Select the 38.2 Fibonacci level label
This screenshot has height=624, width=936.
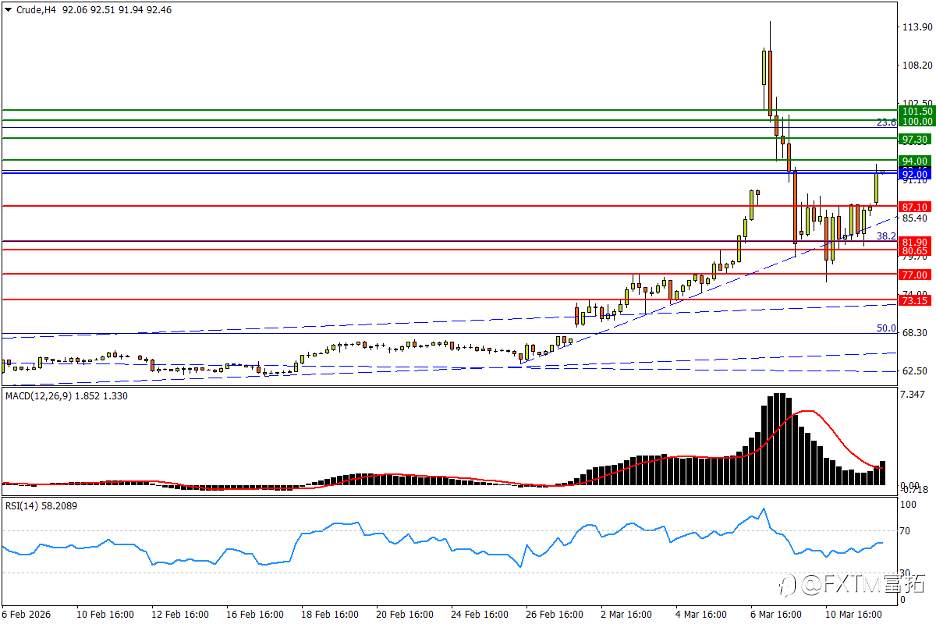(886, 236)
